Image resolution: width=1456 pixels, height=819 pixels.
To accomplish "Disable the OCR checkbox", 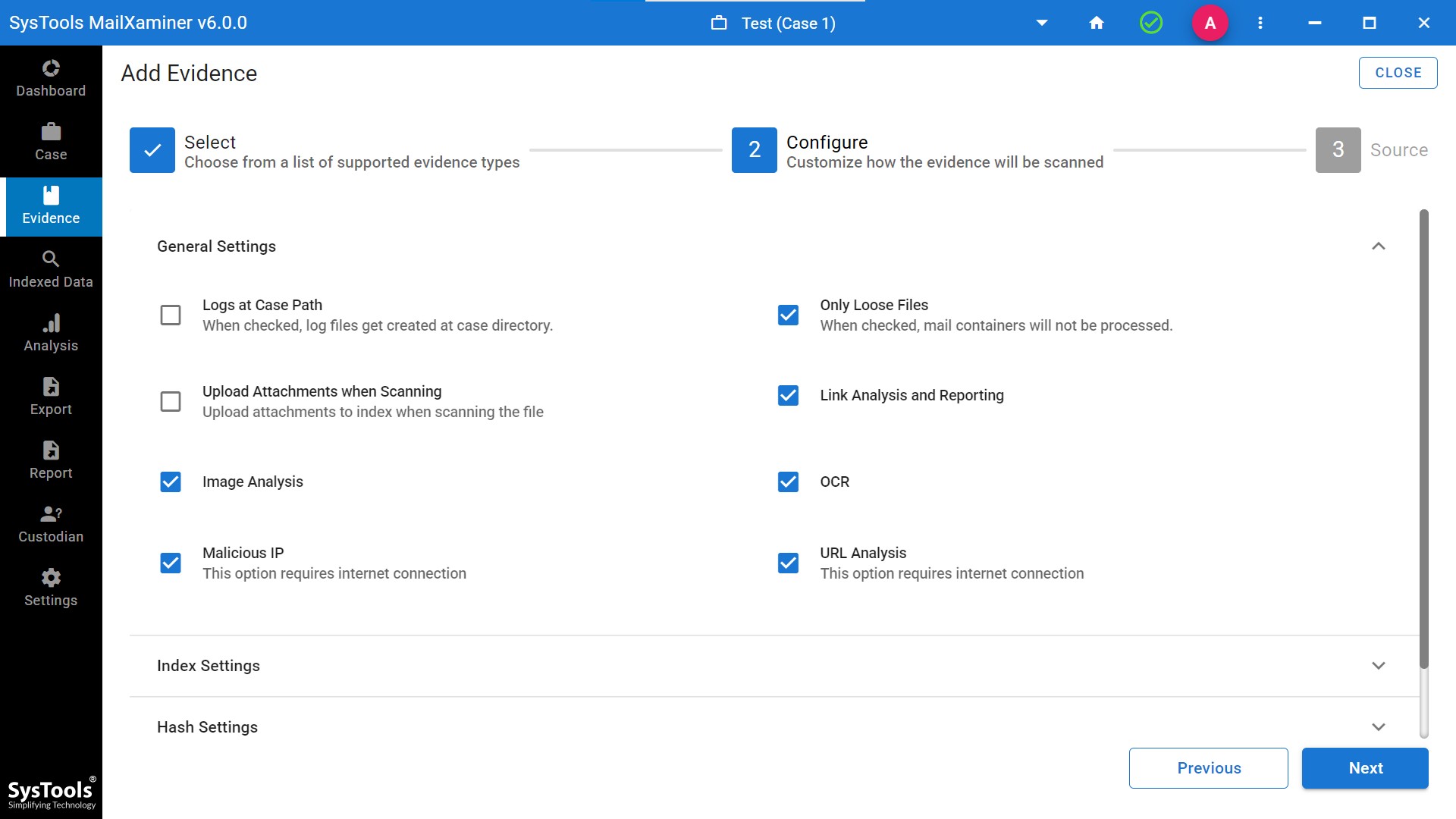I will tap(788, 482).
